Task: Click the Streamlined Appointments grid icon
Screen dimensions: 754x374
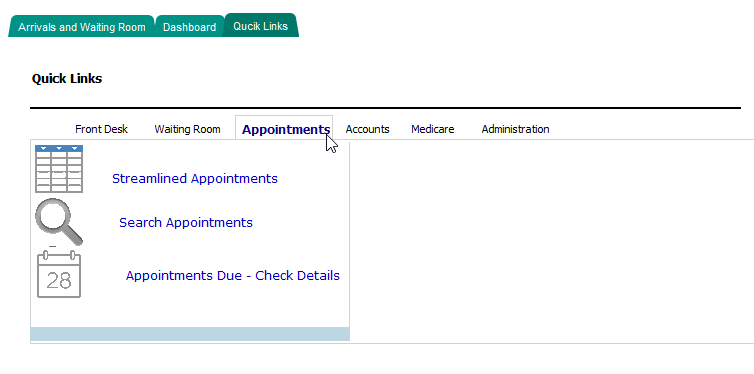Action: [x=59, y=169]
